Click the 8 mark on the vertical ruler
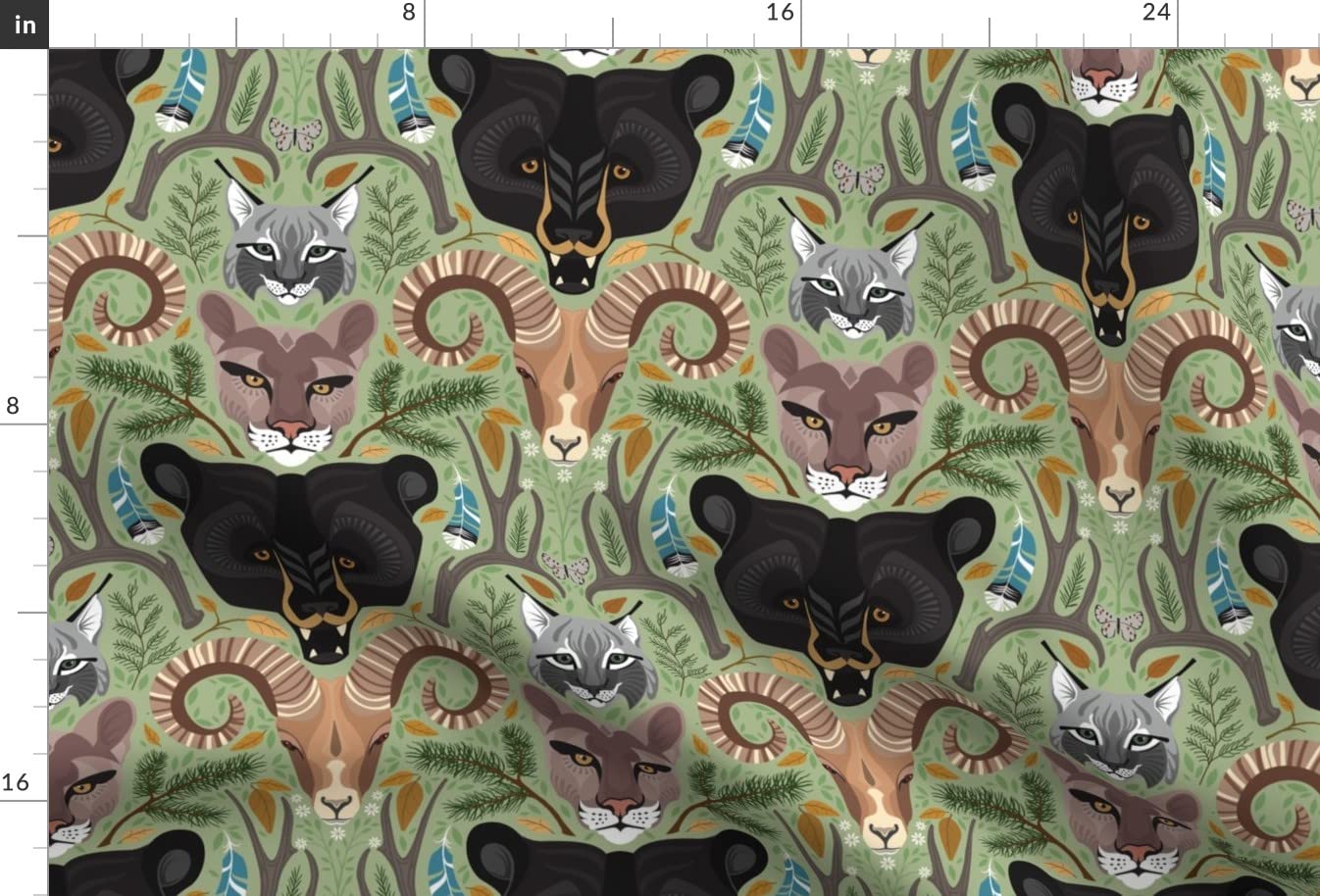The width and height of the screenshot is (1320, 896). 13,406
